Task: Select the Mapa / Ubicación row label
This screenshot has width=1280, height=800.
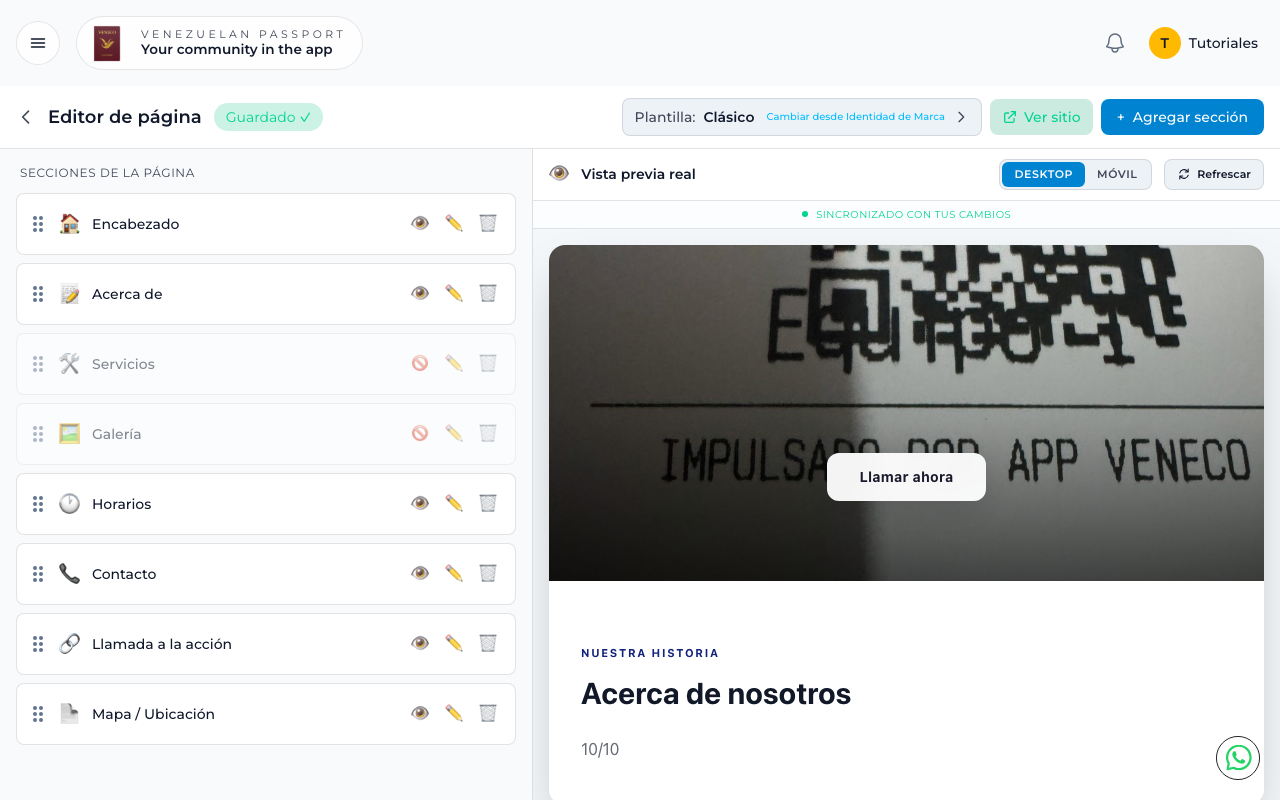Action: click(153, 714)
